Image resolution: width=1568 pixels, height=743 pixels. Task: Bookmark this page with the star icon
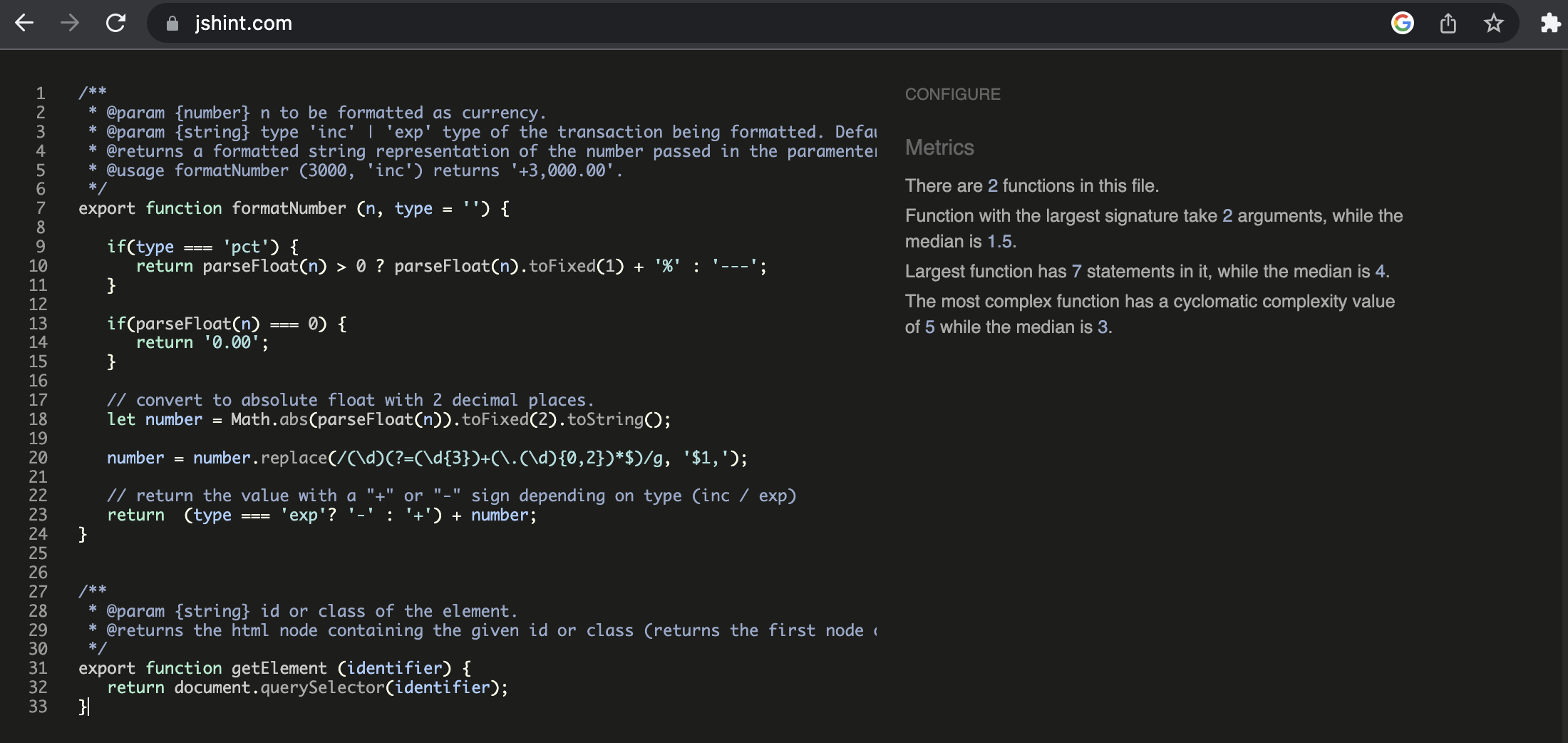[1493, 24]
